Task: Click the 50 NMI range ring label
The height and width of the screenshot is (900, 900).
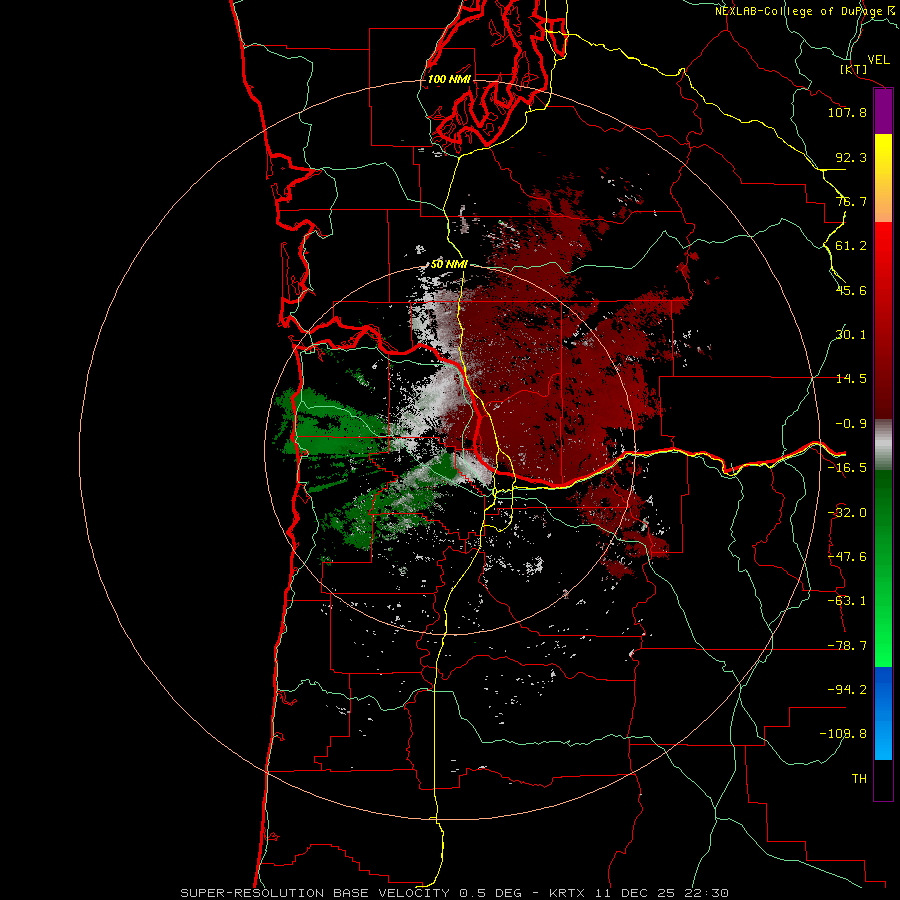Action: coord(449,264)
